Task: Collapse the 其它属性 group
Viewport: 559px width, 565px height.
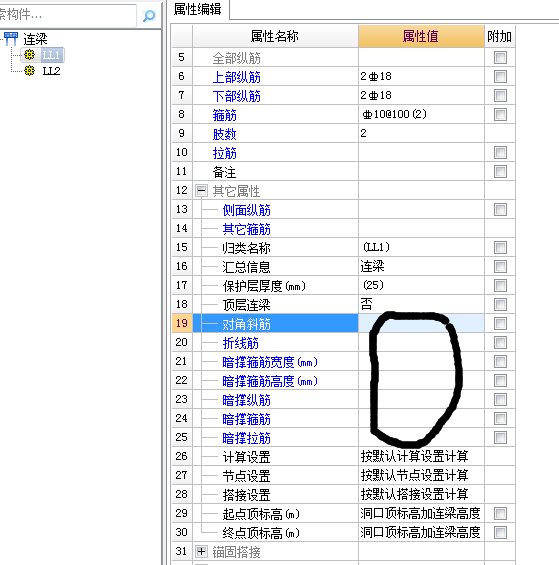Action: click(201, 190)
